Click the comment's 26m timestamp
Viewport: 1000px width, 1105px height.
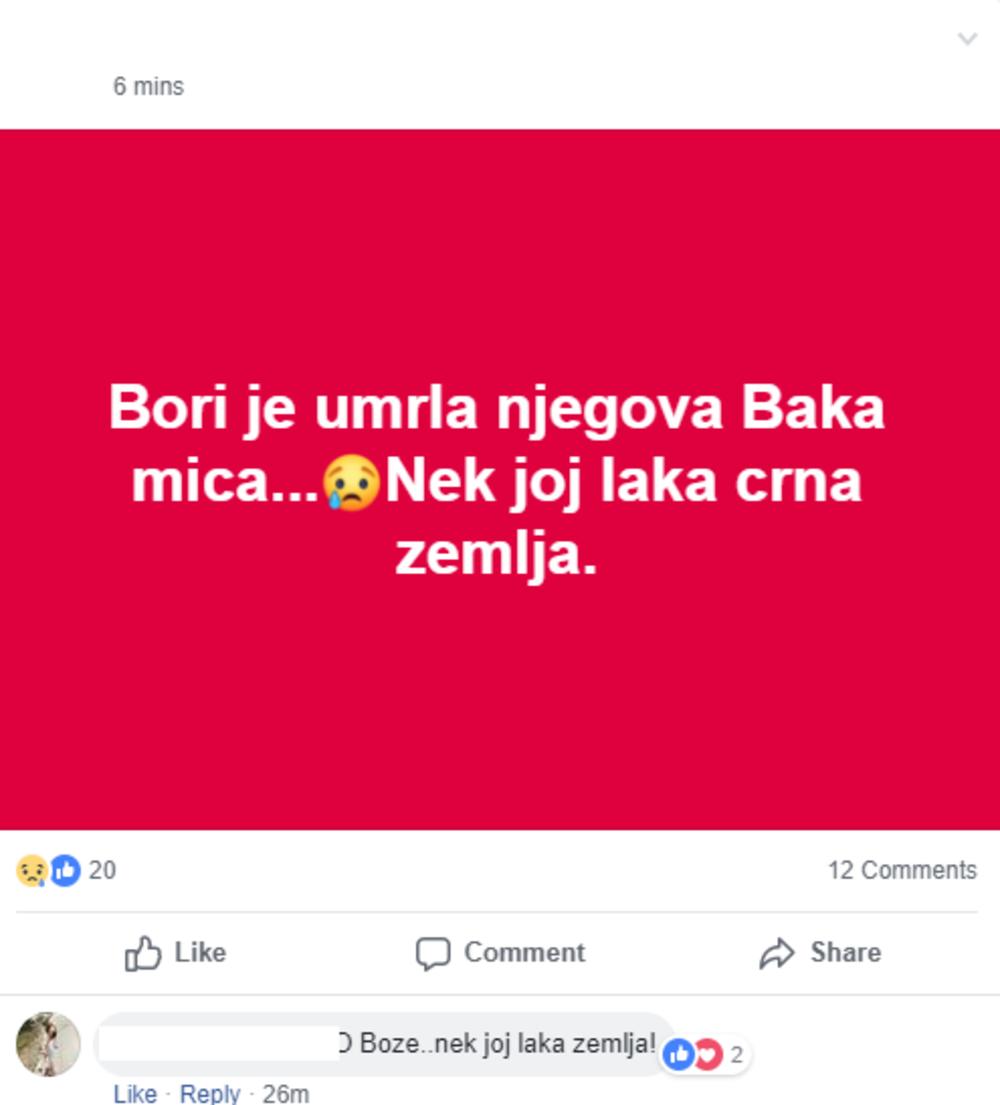pyautogui.click(x=285, y=1093)
